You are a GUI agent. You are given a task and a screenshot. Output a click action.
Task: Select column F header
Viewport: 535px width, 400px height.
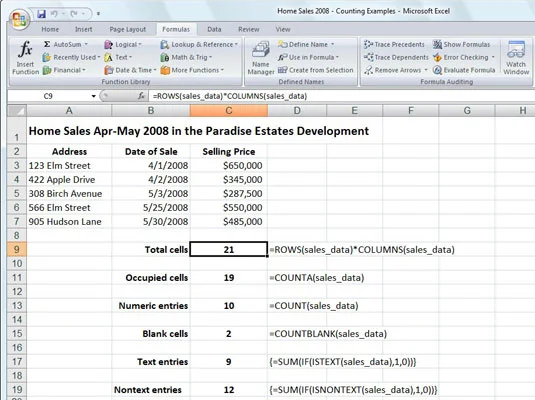(411, 111)
